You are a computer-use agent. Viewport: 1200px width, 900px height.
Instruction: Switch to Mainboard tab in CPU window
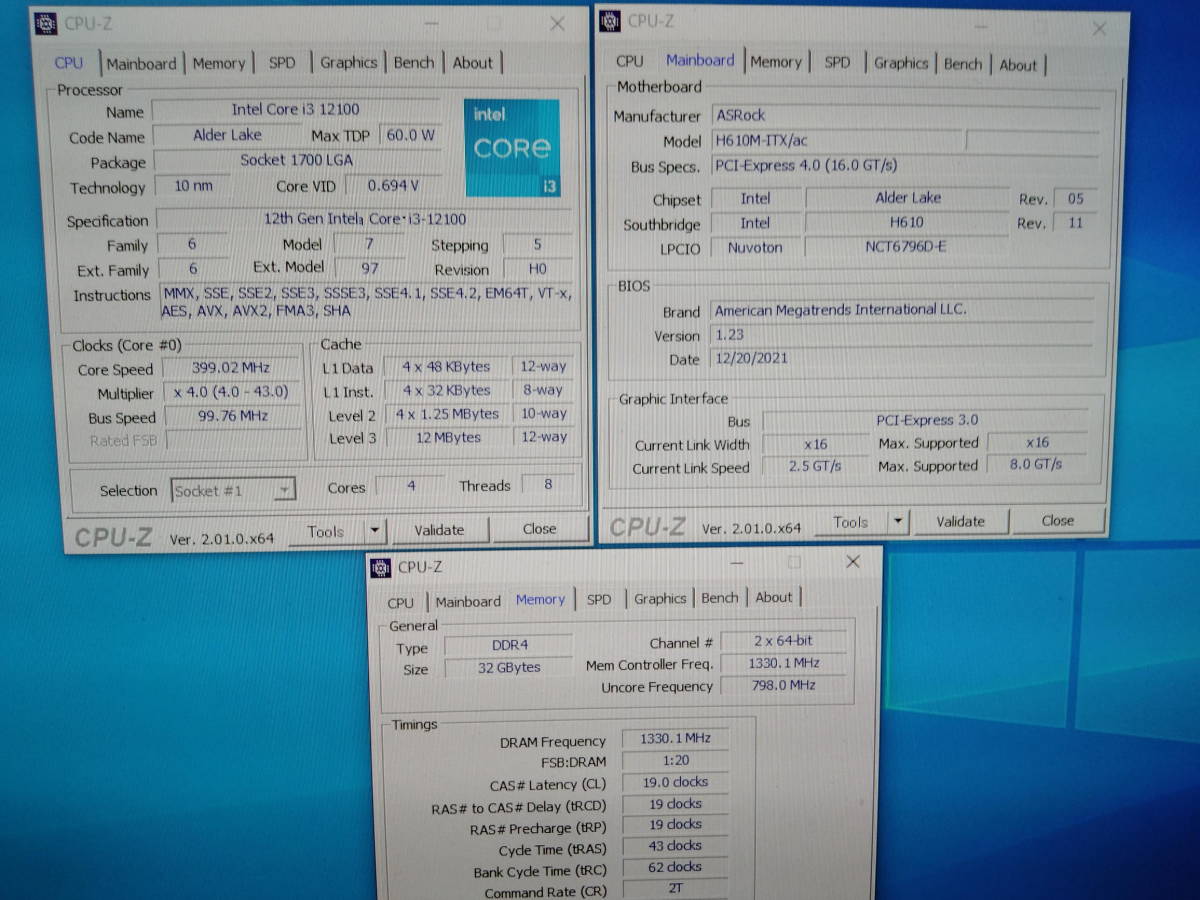(x=141, y=63)
